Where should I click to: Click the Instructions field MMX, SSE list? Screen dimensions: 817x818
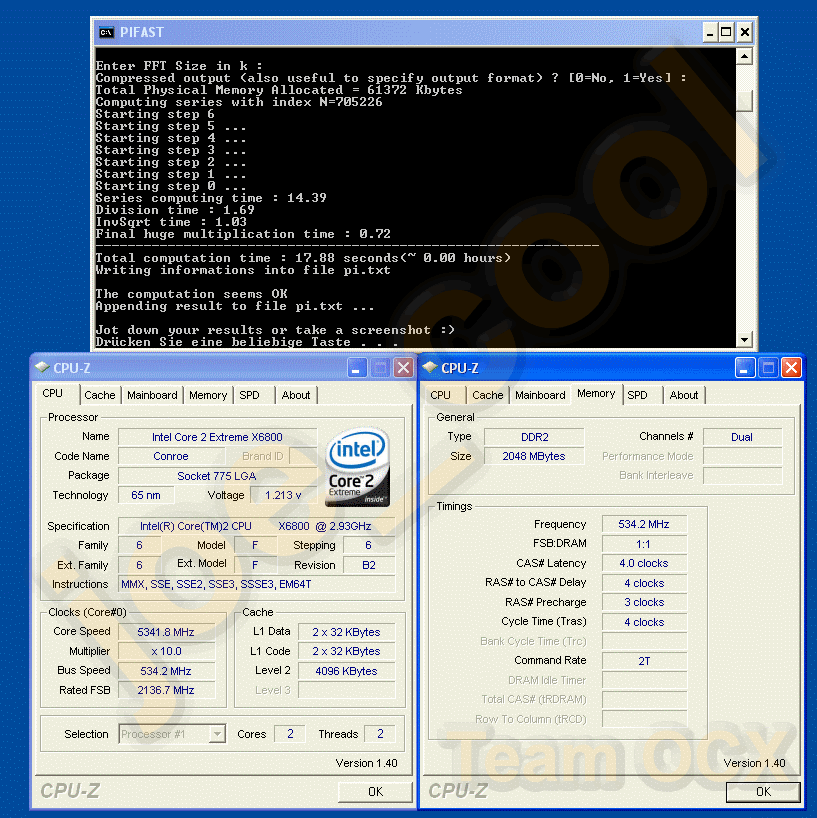(x=256, y=584)
